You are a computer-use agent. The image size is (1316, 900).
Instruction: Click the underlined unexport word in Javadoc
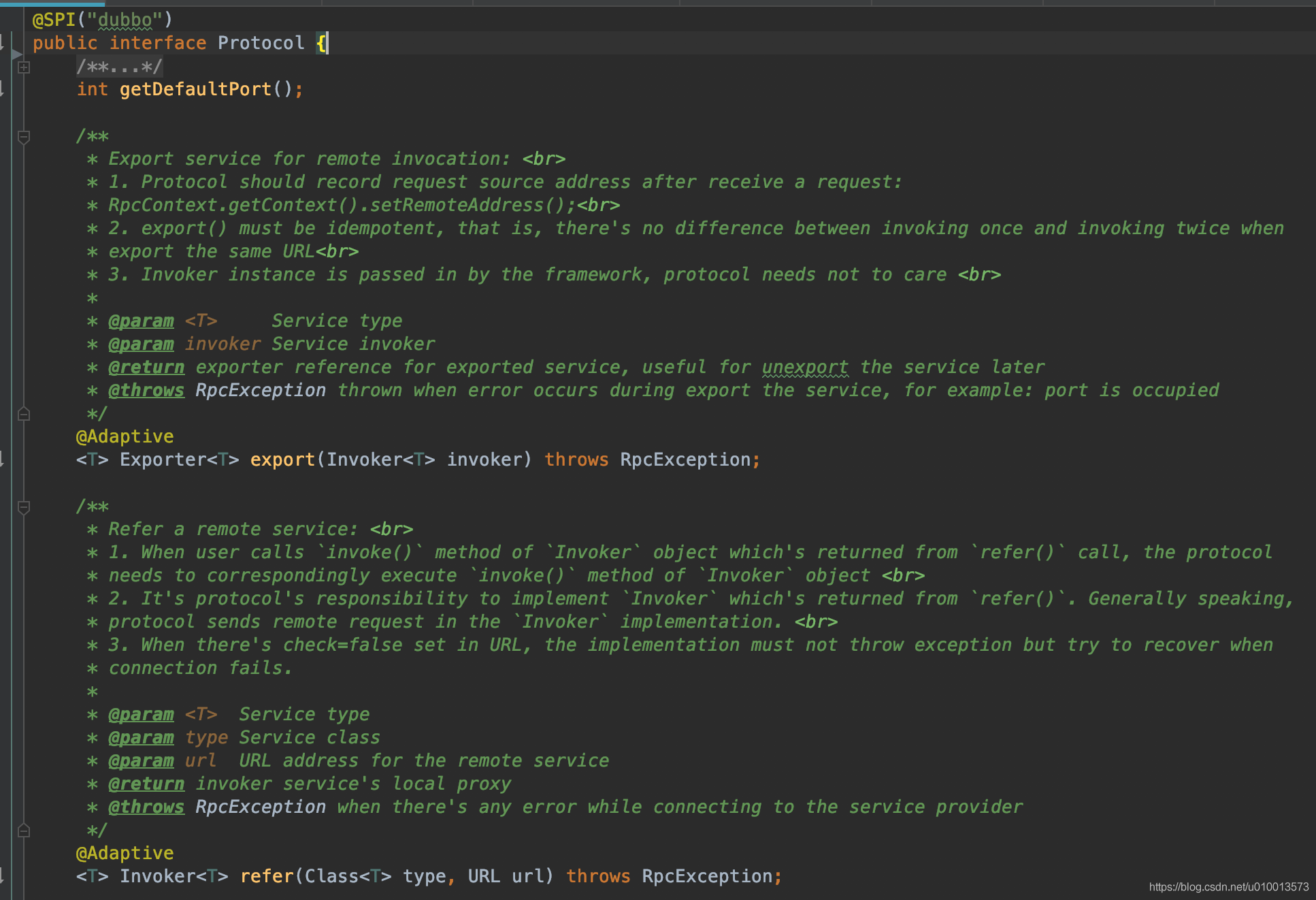(x=805, y=367)
